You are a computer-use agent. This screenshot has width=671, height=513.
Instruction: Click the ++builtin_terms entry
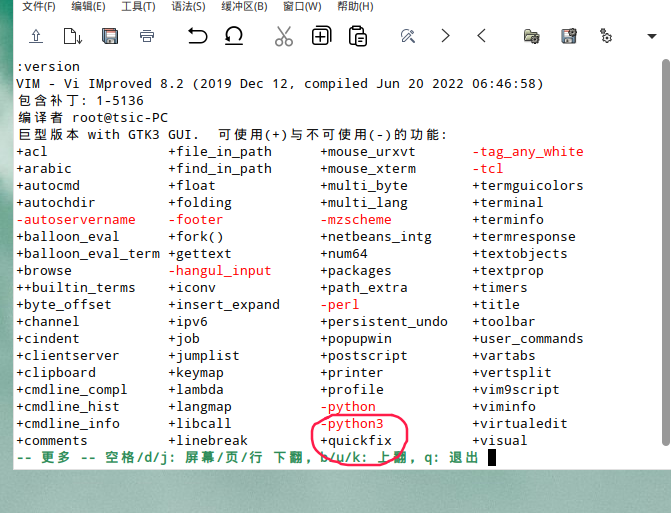[x=76, y=288]
